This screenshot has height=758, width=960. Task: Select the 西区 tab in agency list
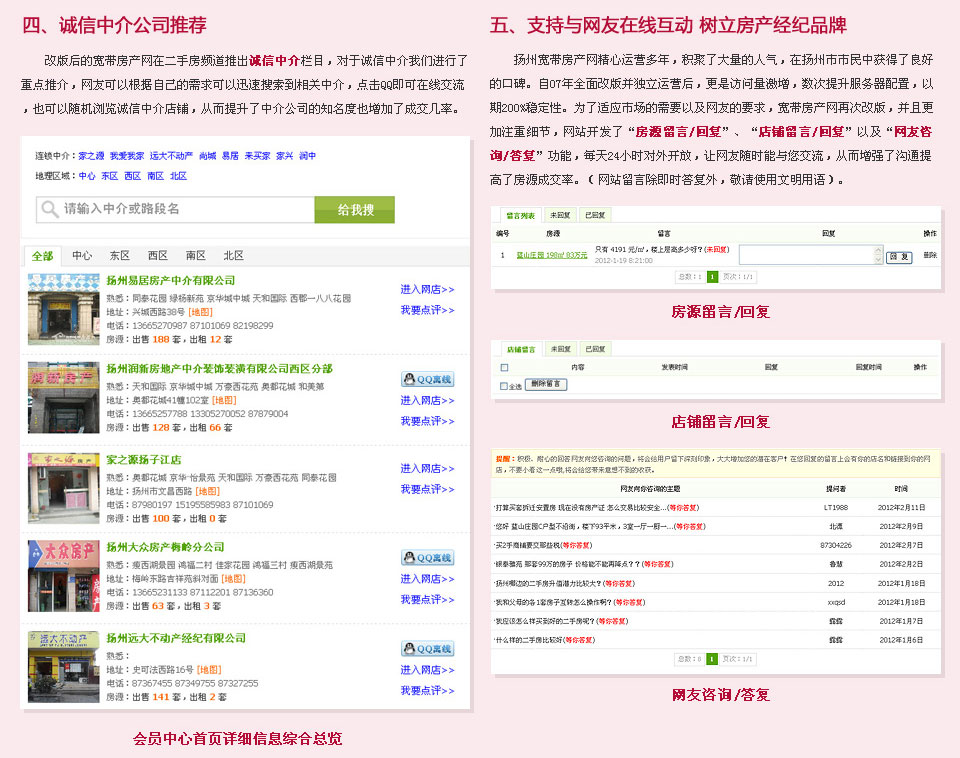[158, 256]
